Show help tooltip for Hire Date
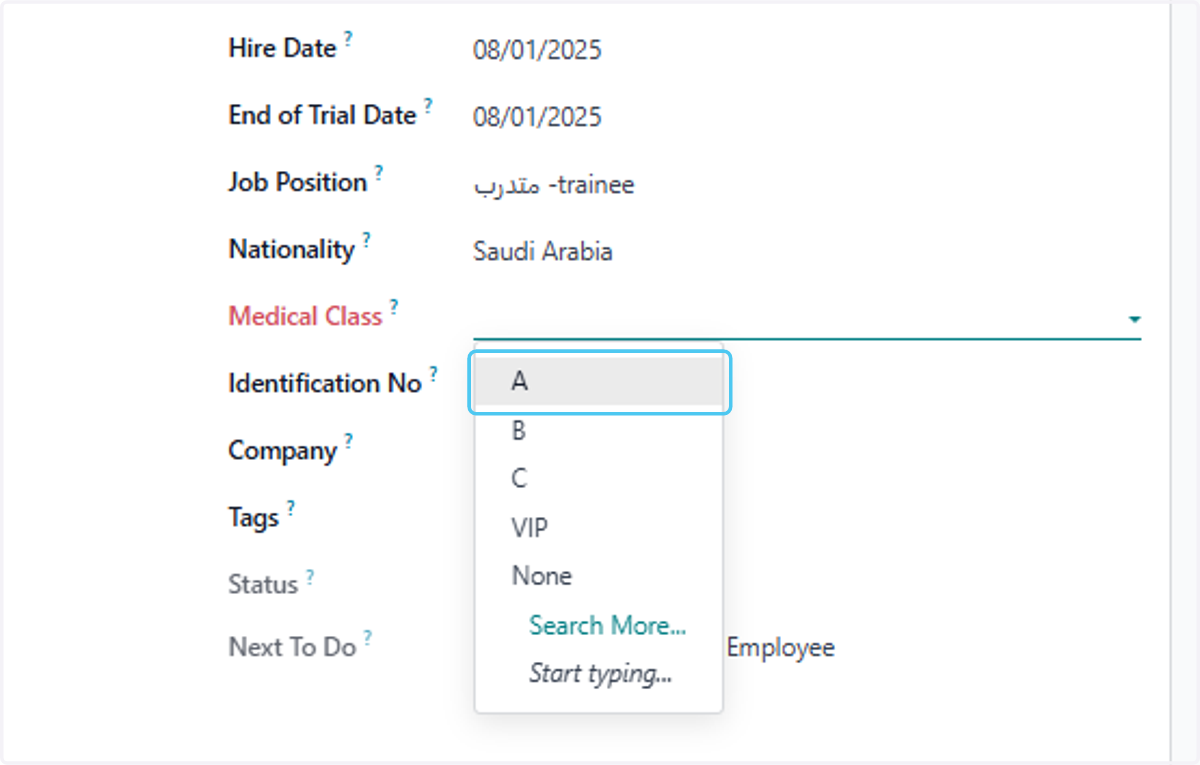 (349, 38)
